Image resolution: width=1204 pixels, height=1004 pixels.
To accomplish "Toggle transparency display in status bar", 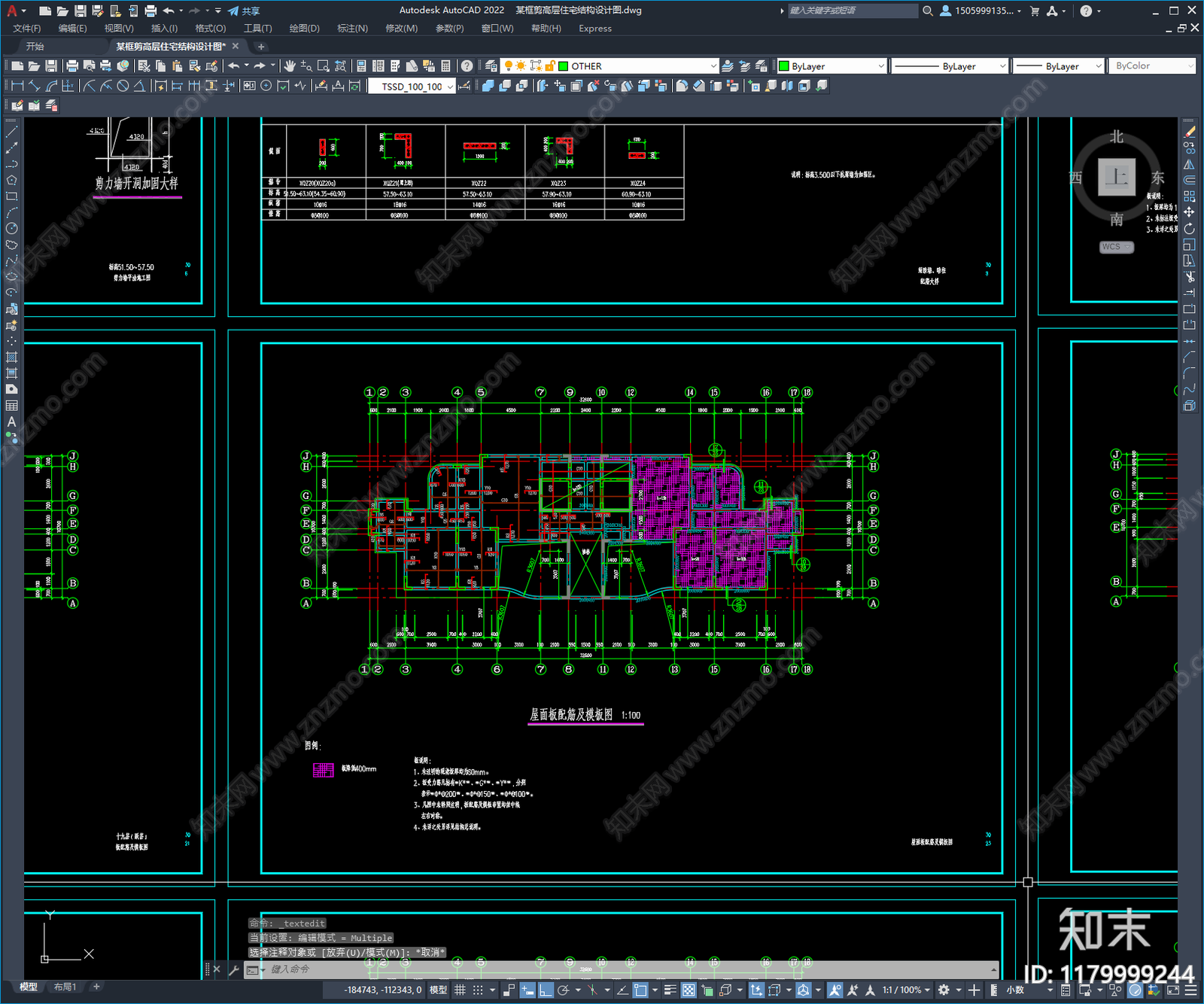I will 689,990.
